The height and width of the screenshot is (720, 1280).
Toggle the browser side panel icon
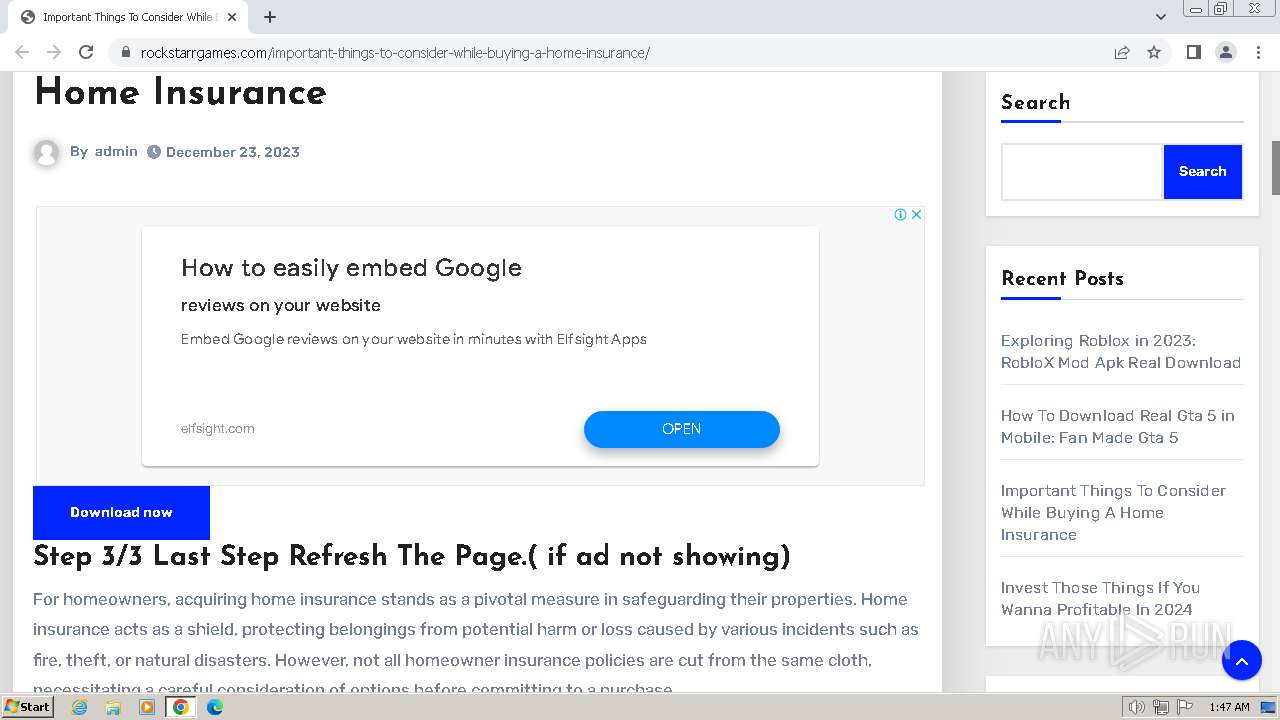click(1193, 52)
